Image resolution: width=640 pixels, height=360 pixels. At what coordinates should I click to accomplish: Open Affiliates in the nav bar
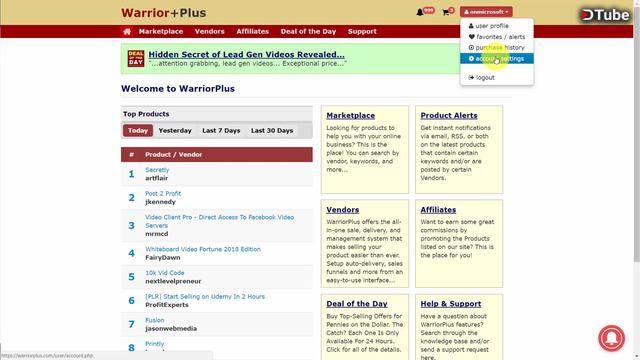tap(253, 31)
